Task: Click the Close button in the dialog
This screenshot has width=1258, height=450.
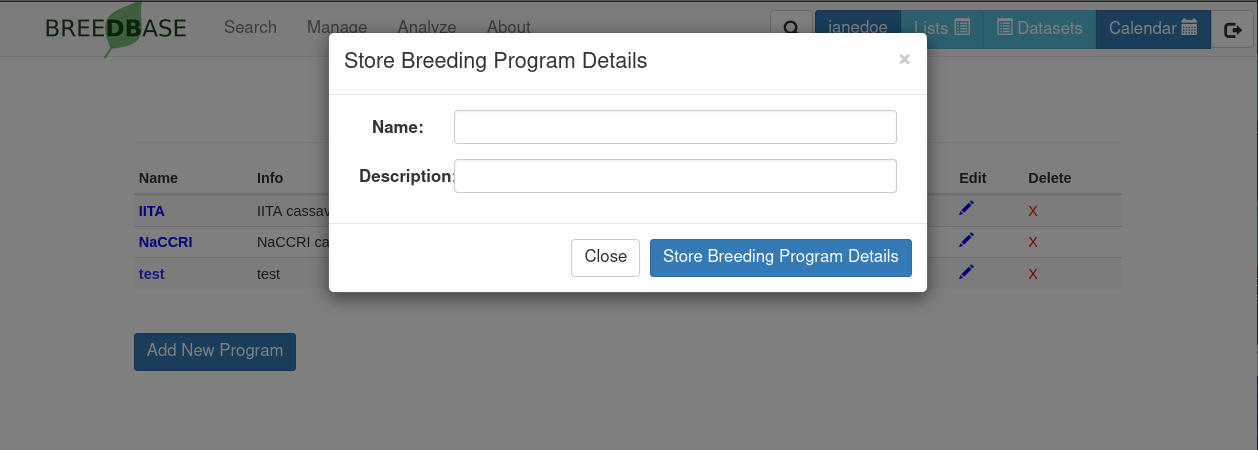Action: [605, 257]
